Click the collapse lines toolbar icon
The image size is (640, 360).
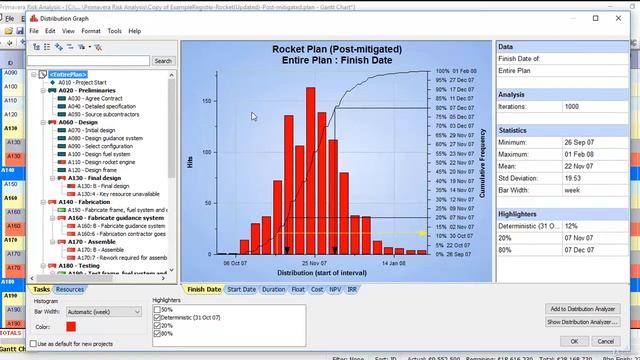click(x=70, y=47)
